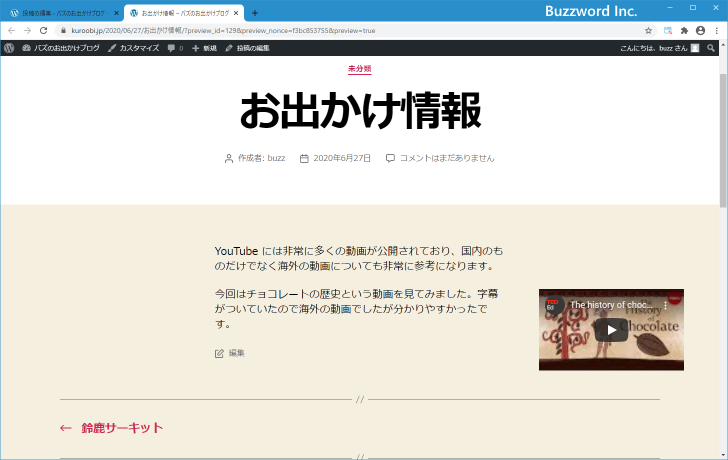The image size is (728, 460).
Task: Click カスタマイズ in the admin bar
Action: point(134,48)
